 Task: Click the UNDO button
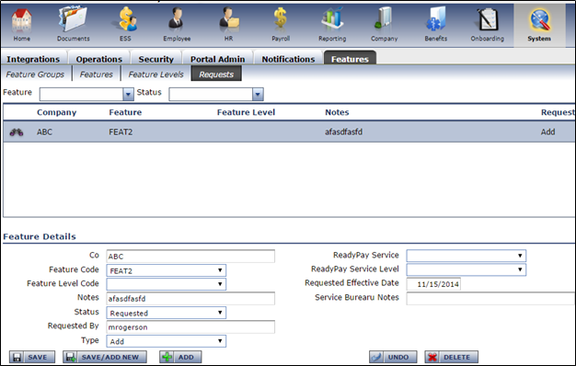coord(393,357)
